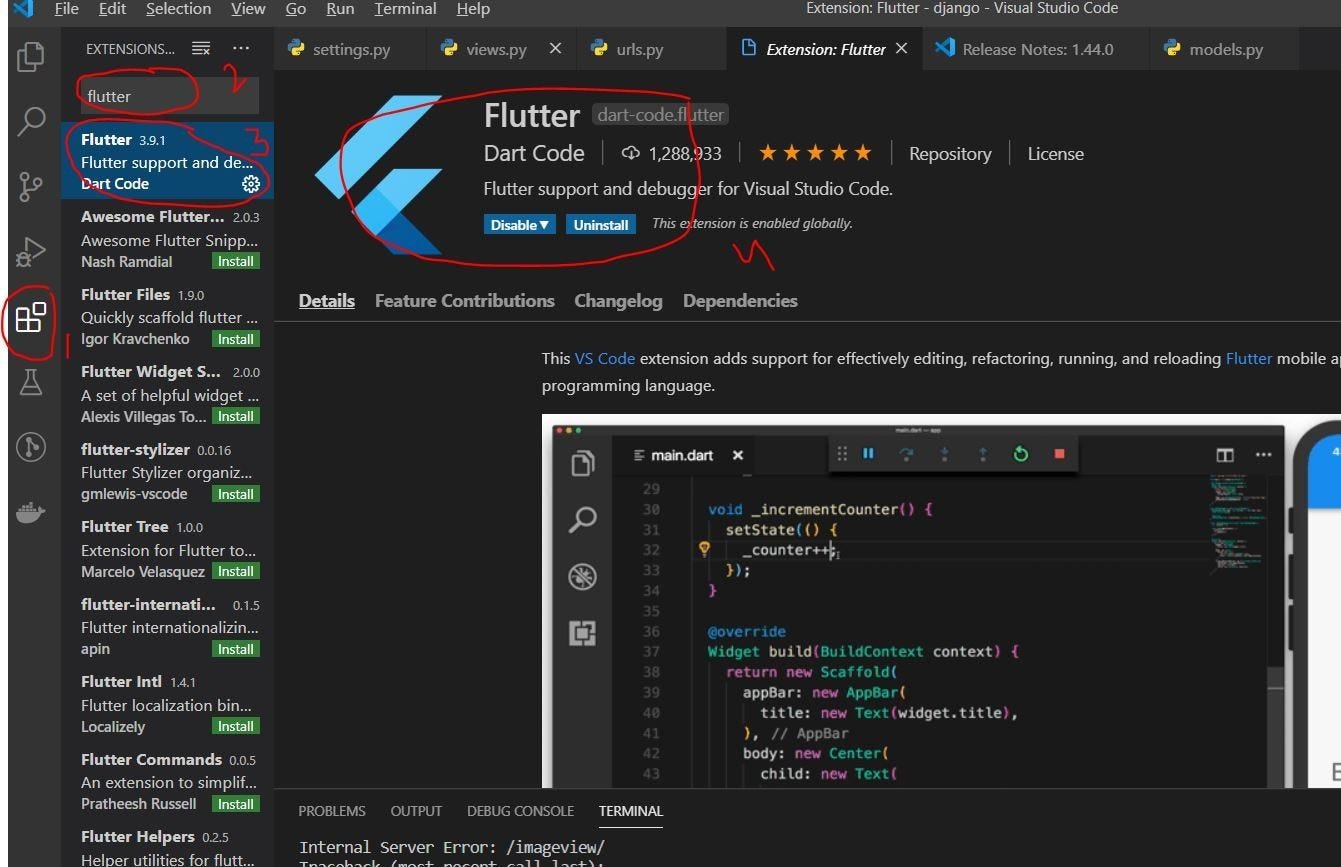
Task: Open the Test flask icon view
Action: point(31,382)
